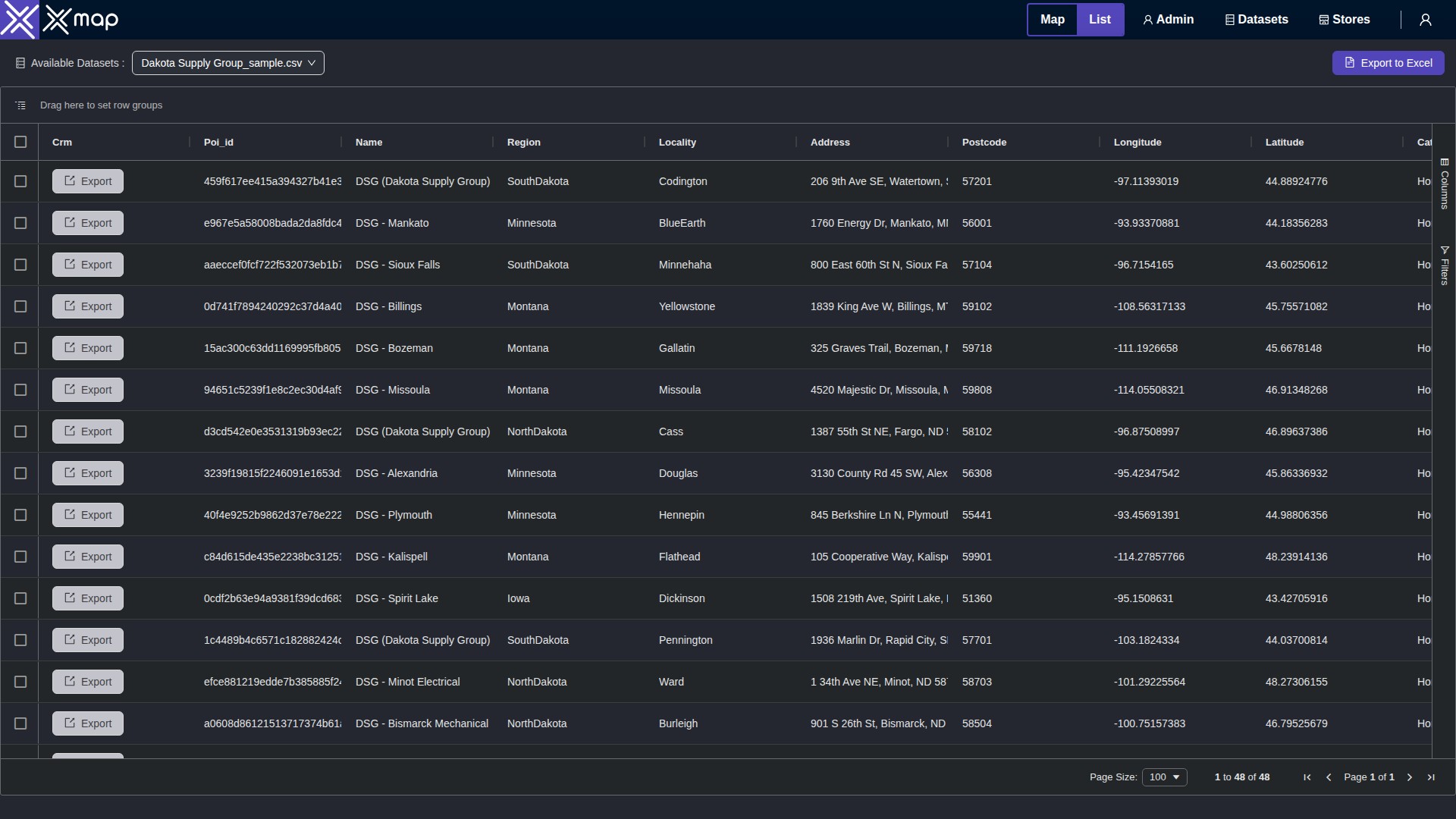Screen dimensions: 1456x819
Task: Click the Available Datasets label
Action: point(77,63)
